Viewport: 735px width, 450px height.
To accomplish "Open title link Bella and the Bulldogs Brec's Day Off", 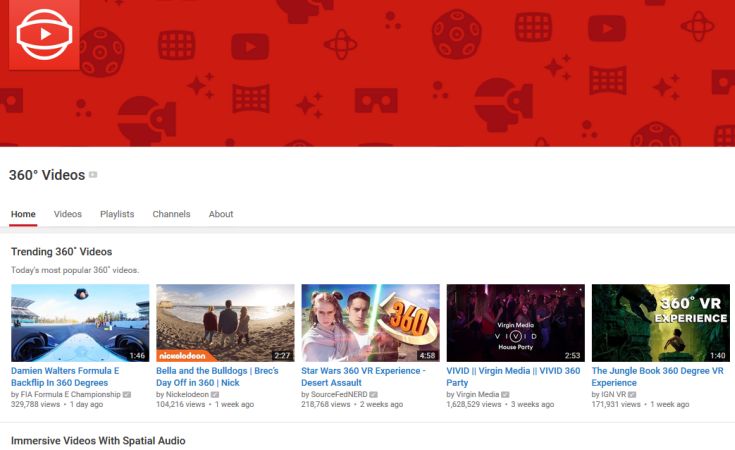I will coord(218,376).
